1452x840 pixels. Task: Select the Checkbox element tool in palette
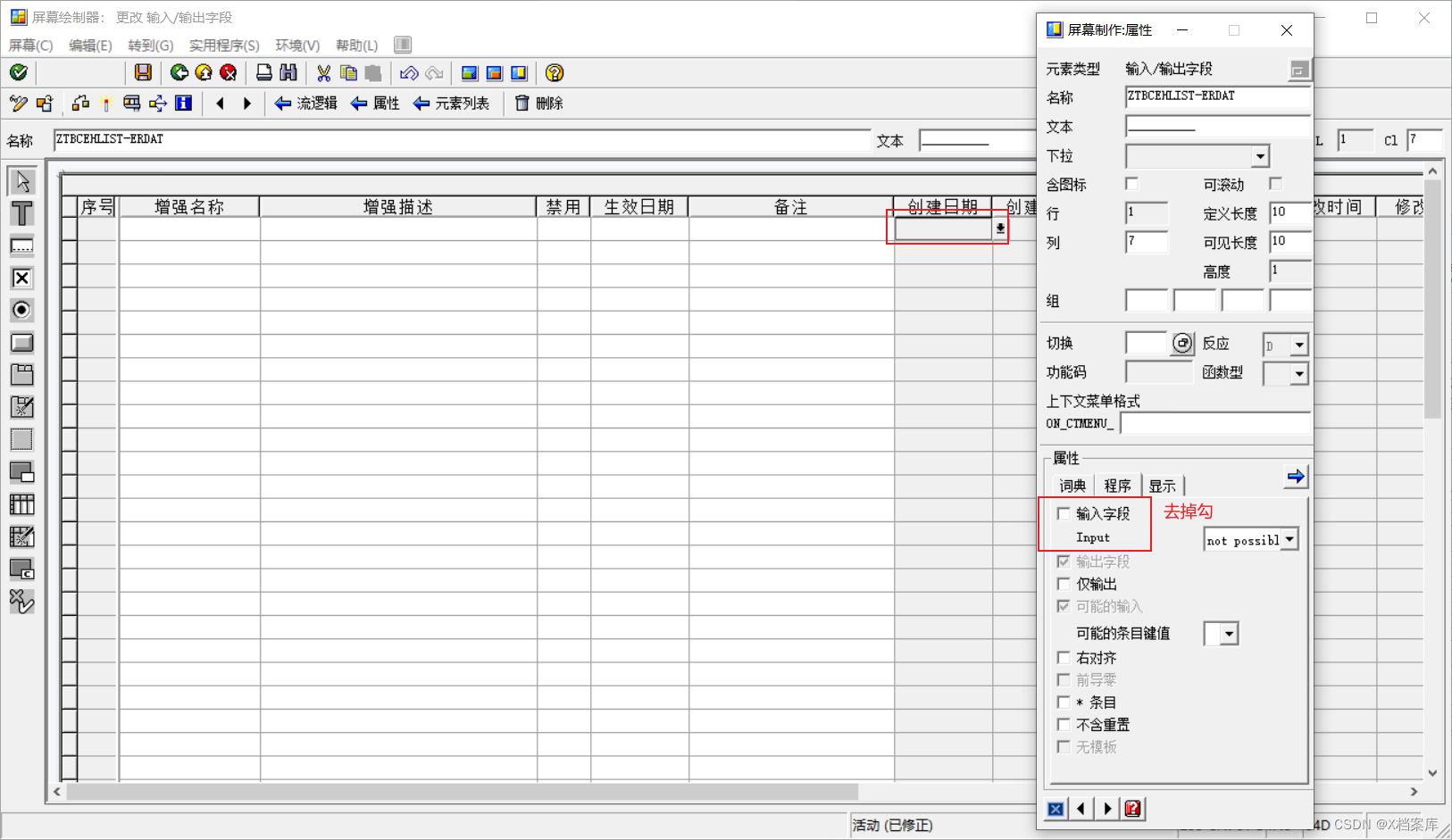[x=22, y=279]
